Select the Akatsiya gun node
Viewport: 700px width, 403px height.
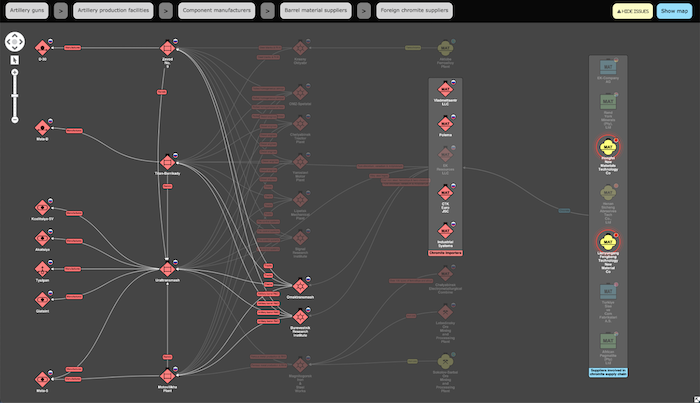42,238
